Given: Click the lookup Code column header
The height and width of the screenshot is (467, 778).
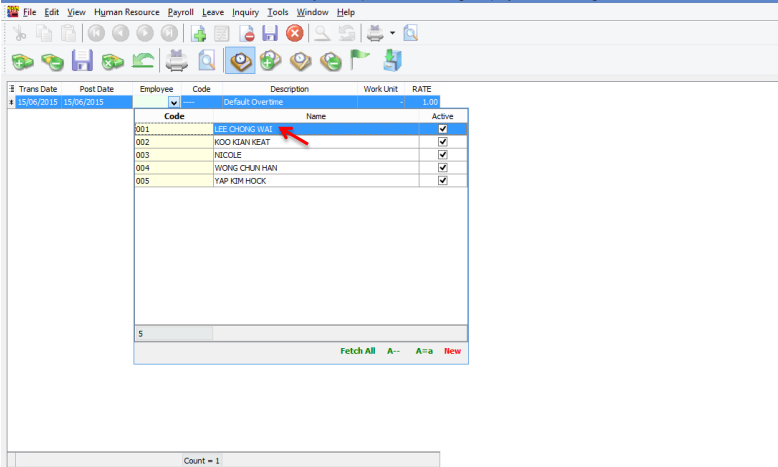Looking at the screenshot, I should coord(174,116).
